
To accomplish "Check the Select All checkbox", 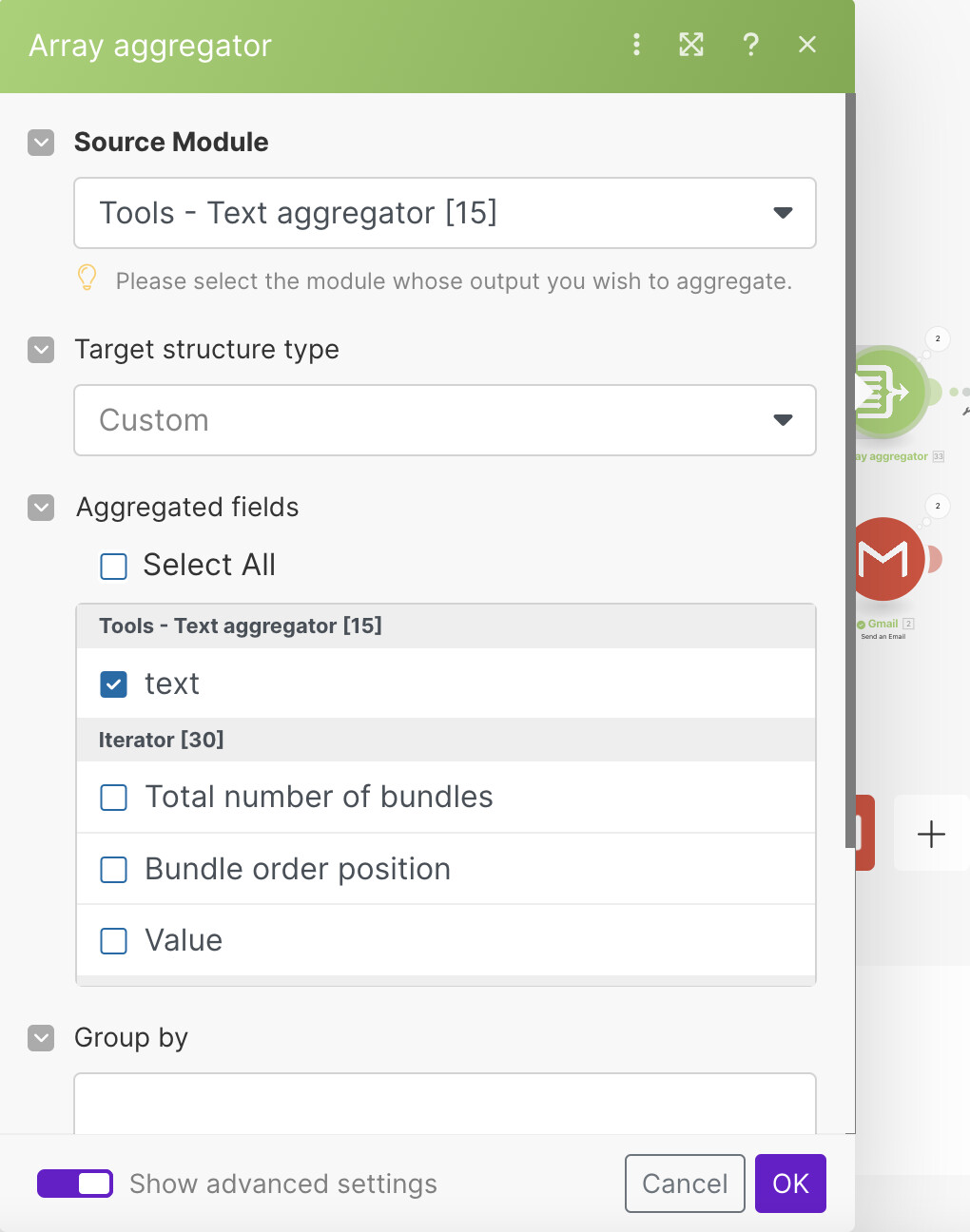I will pyautogui.click(x=114, y=567).
